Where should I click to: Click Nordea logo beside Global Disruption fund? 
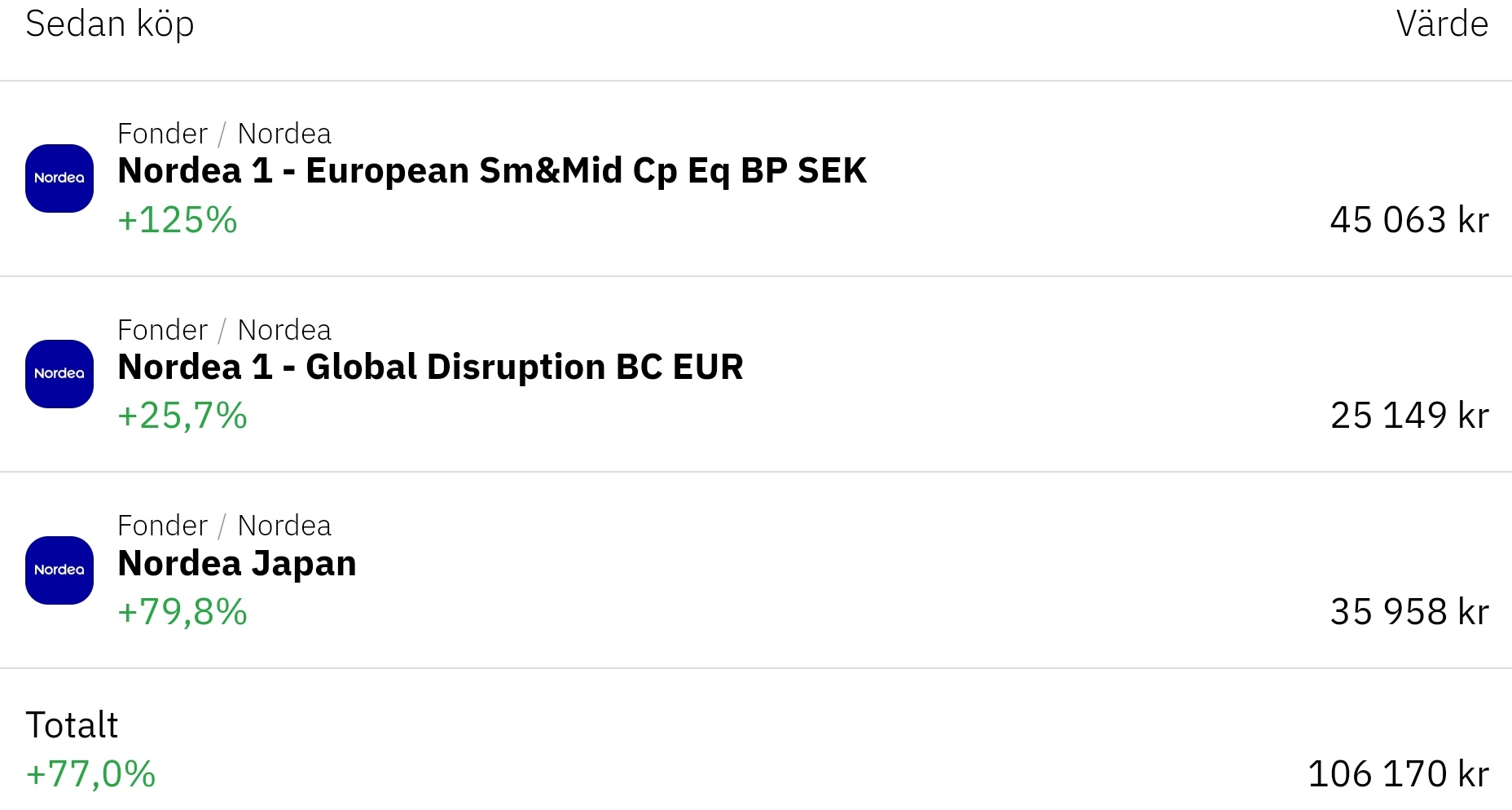coord(59,374)
